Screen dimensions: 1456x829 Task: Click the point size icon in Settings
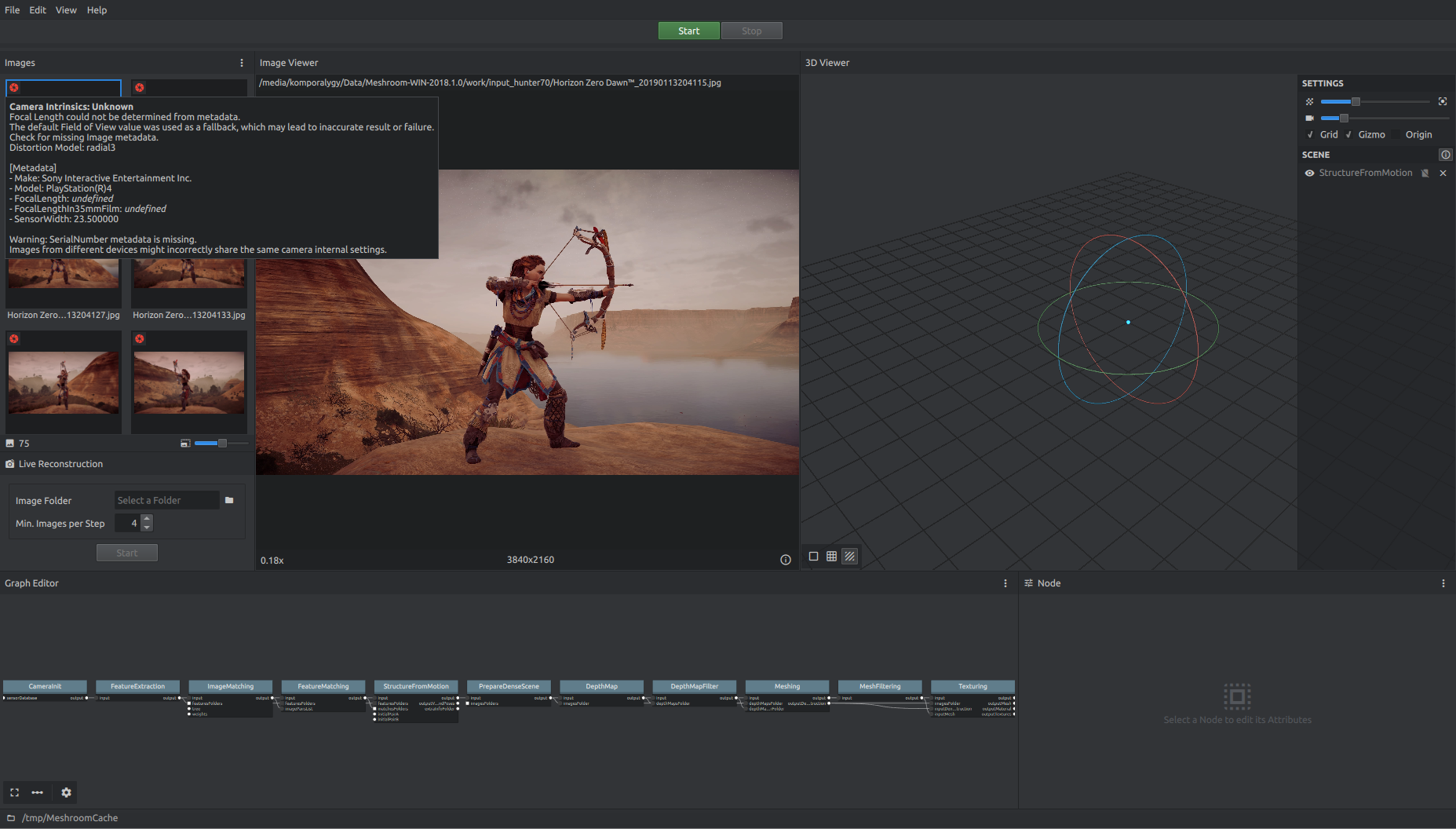click(x=1309, y=102)
